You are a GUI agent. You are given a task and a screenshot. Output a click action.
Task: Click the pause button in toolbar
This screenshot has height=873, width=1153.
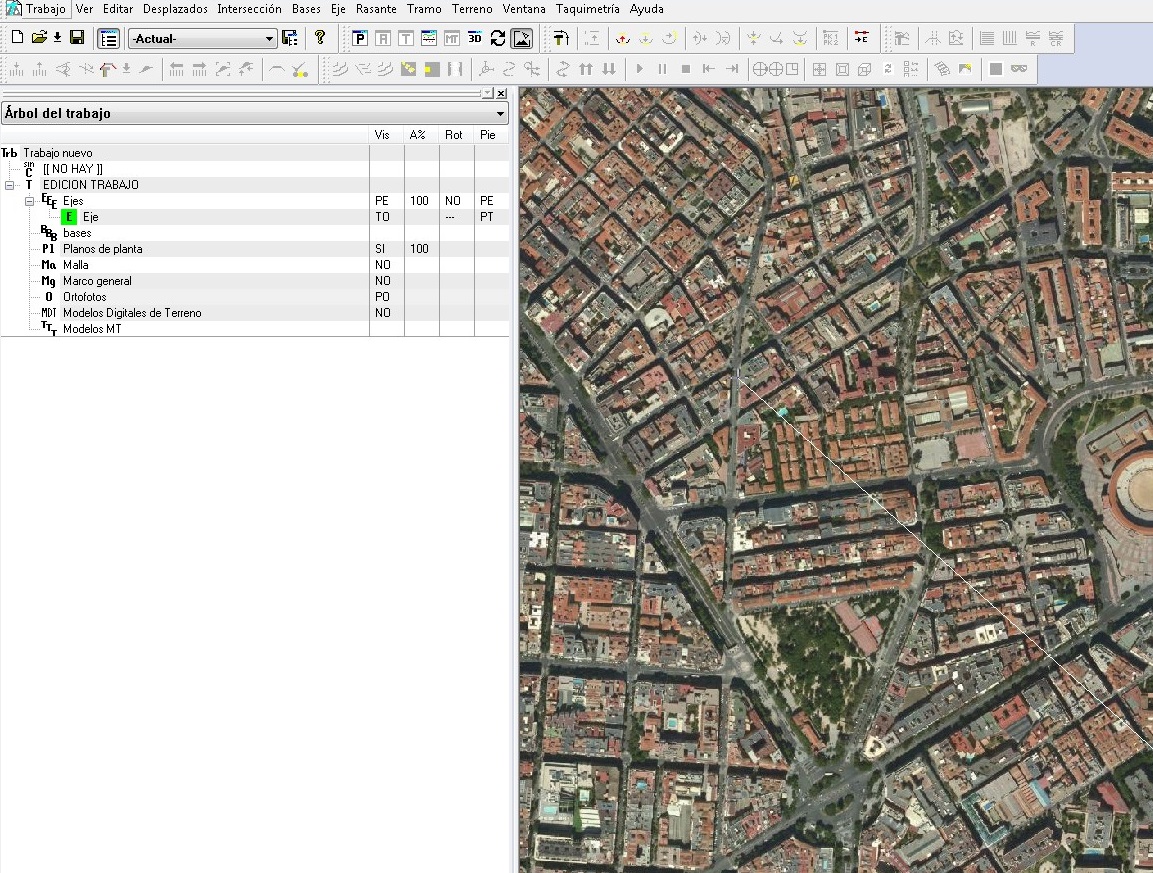tap(663, 69)
